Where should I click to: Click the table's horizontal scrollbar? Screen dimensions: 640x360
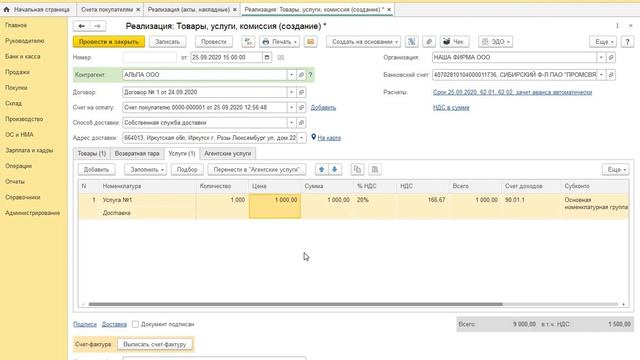coord(296,304)
